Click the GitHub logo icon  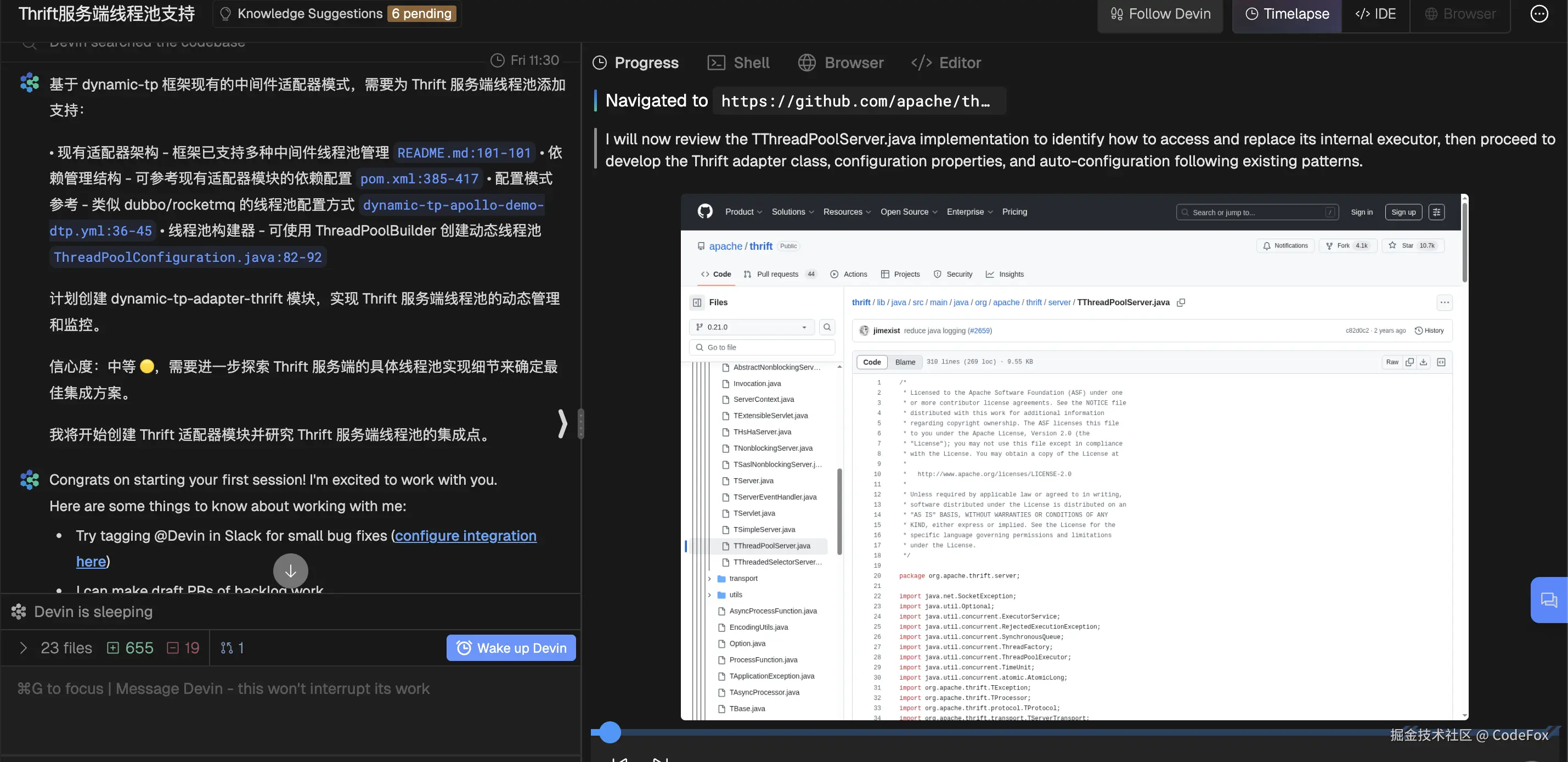705,211
